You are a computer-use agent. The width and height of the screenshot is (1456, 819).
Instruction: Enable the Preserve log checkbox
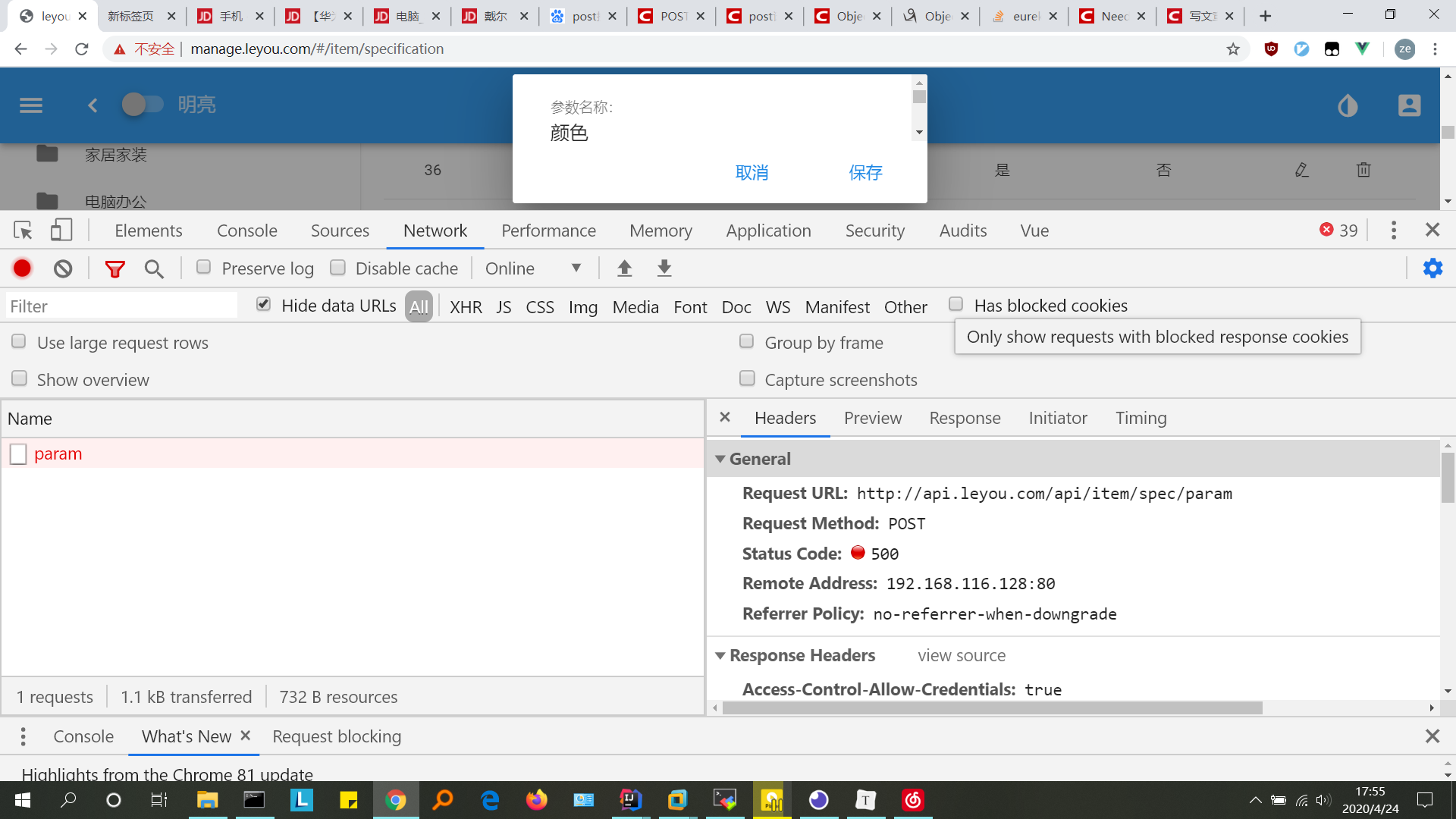(x=203, y=268)
